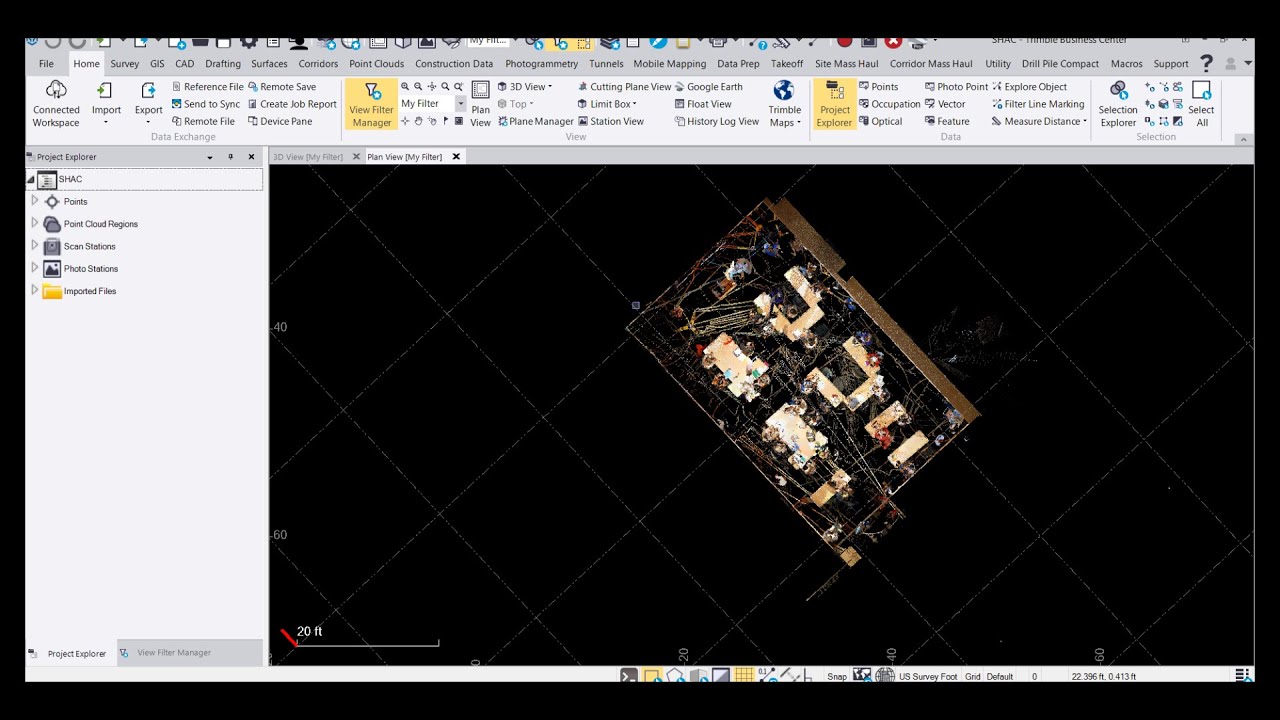Open Google Earth view
The width and height of the screenshot is (1280, 720).
708,87
